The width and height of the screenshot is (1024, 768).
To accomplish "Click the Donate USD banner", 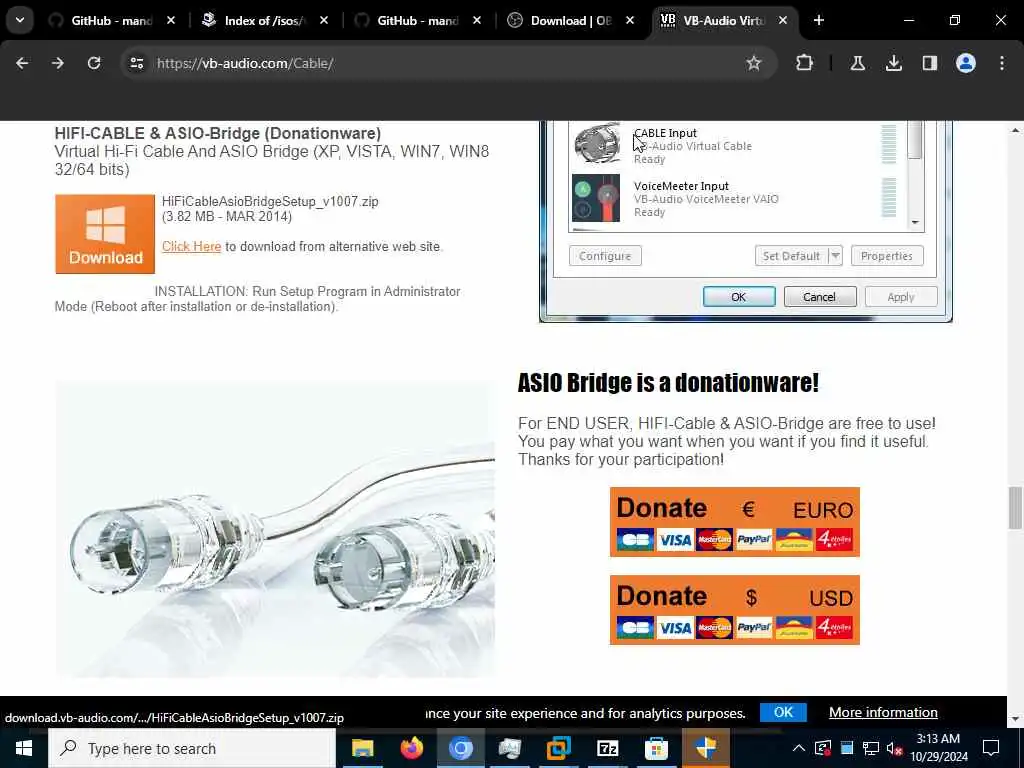I will (735, 610).
